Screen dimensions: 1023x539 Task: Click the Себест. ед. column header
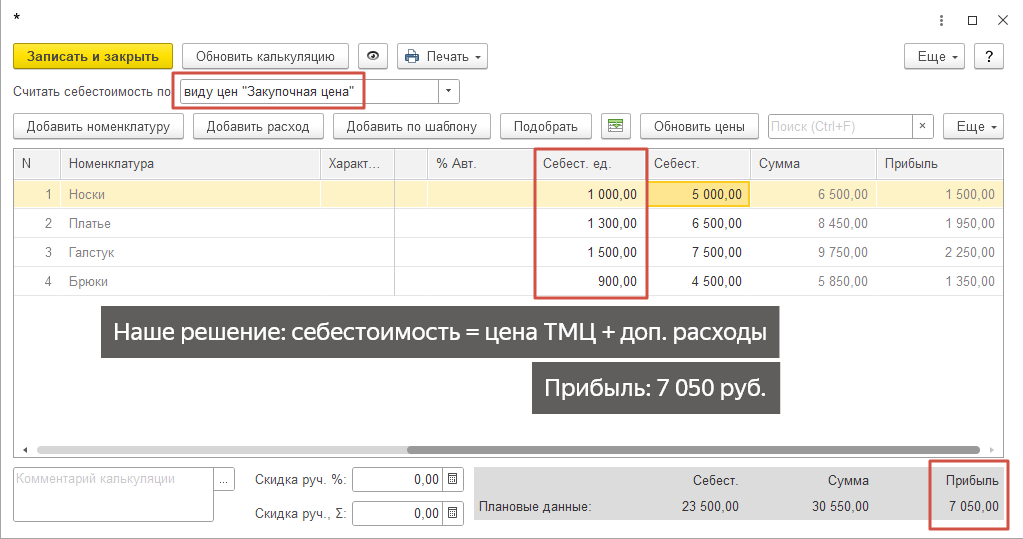pyautogui.click(x=590, y=164)
